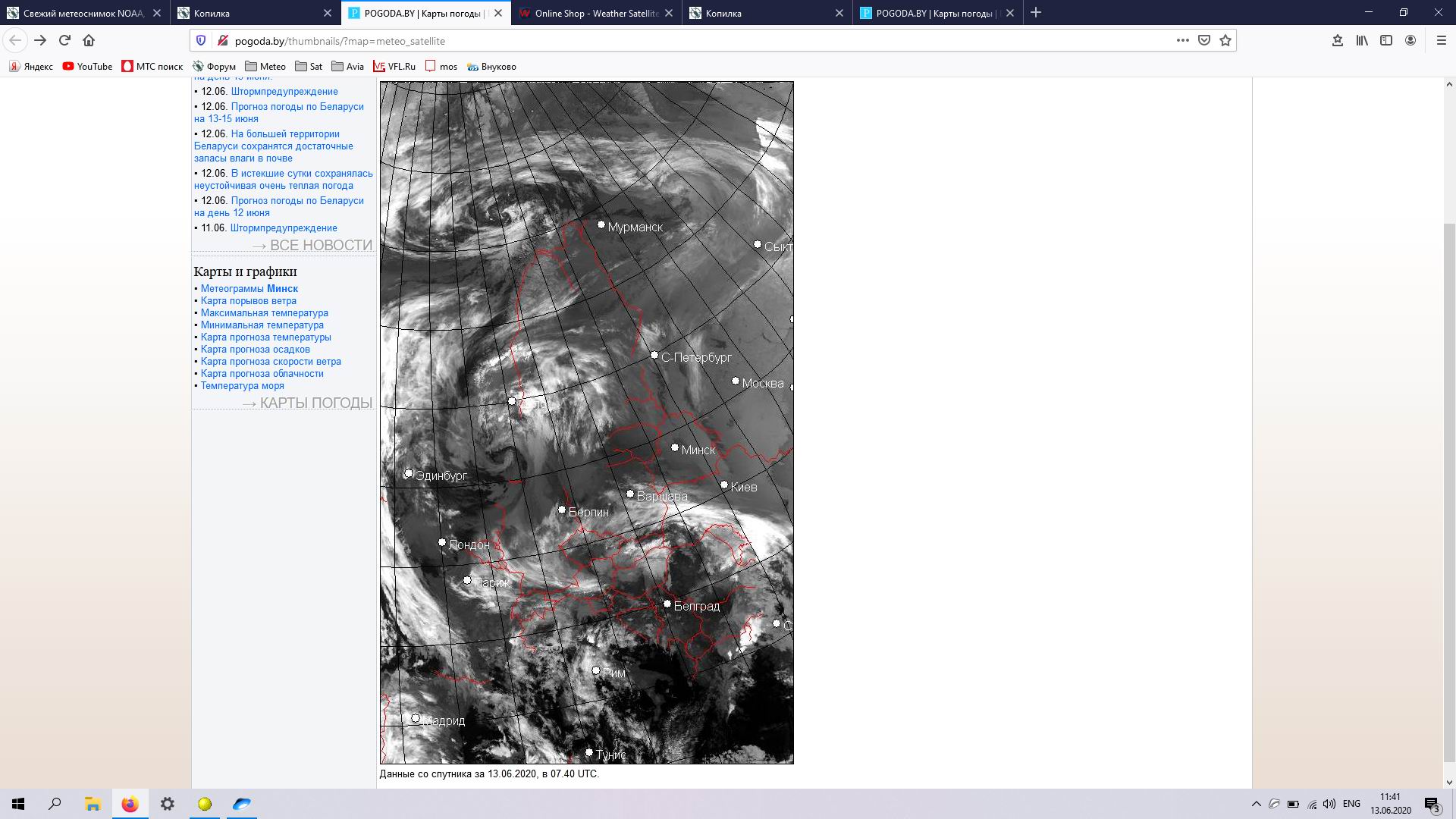Open the 11.06 Штормпредупреждение link

(x=284, y=228)
